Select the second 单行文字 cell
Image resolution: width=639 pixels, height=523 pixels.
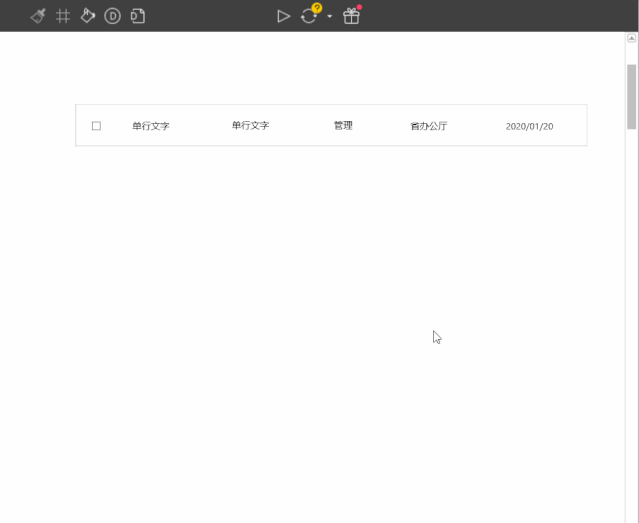tap(250, 126)
